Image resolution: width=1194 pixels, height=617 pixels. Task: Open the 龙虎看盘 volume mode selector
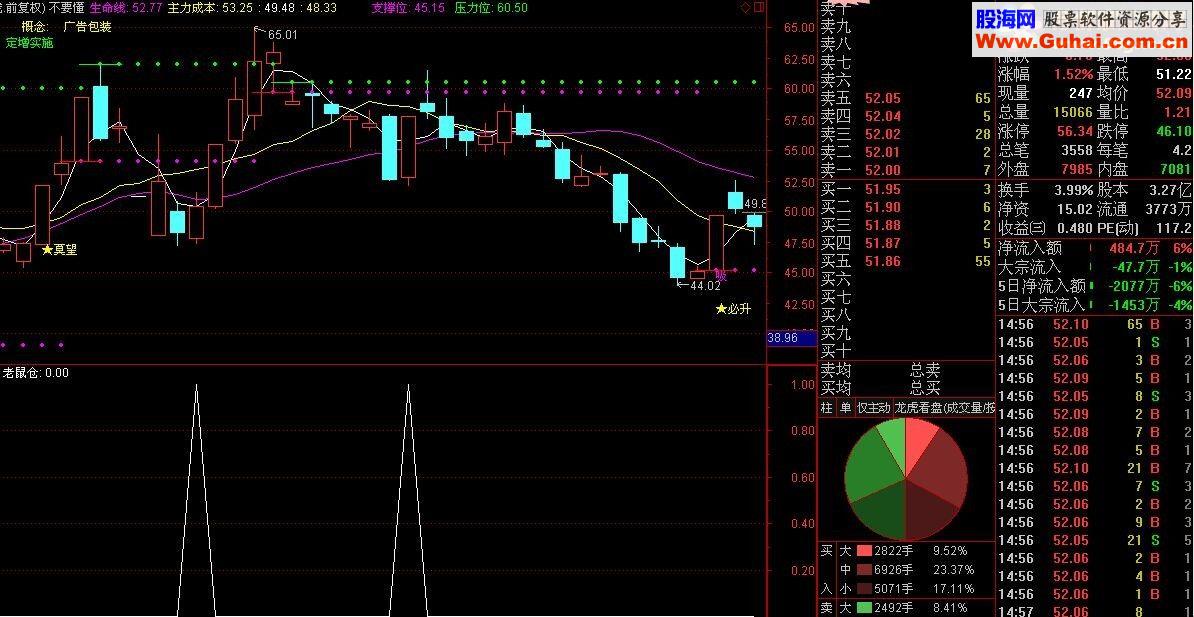pyautogui.click(x=944, y=408)
